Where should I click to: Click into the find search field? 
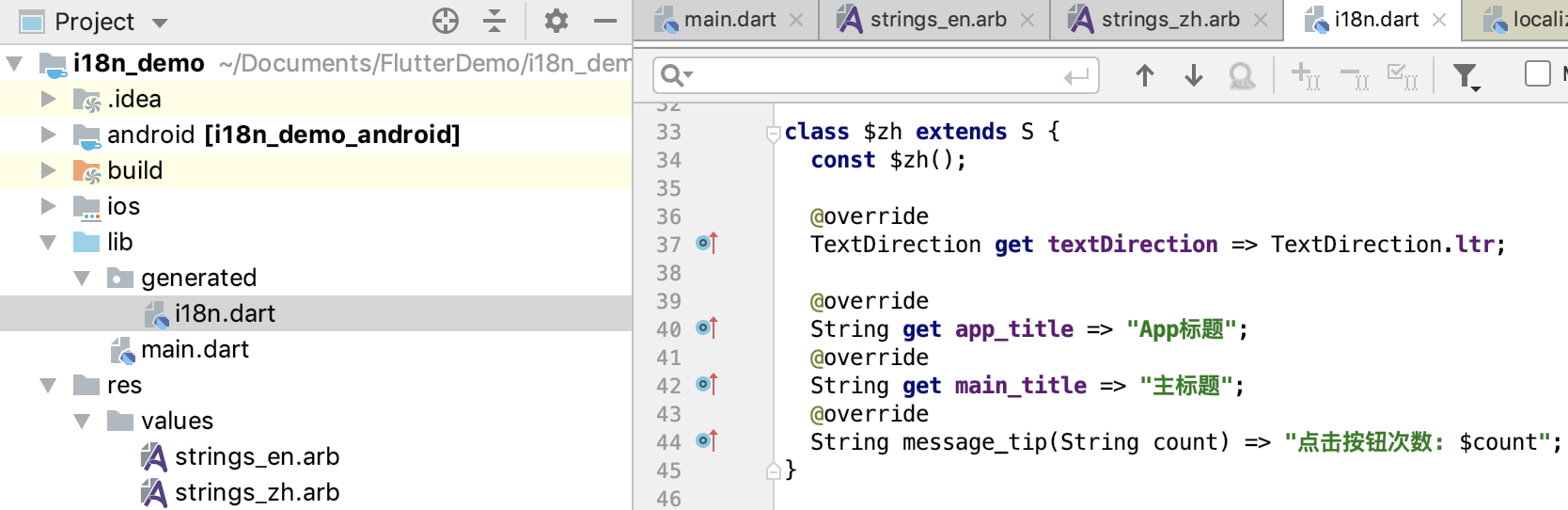click(874, 75)
